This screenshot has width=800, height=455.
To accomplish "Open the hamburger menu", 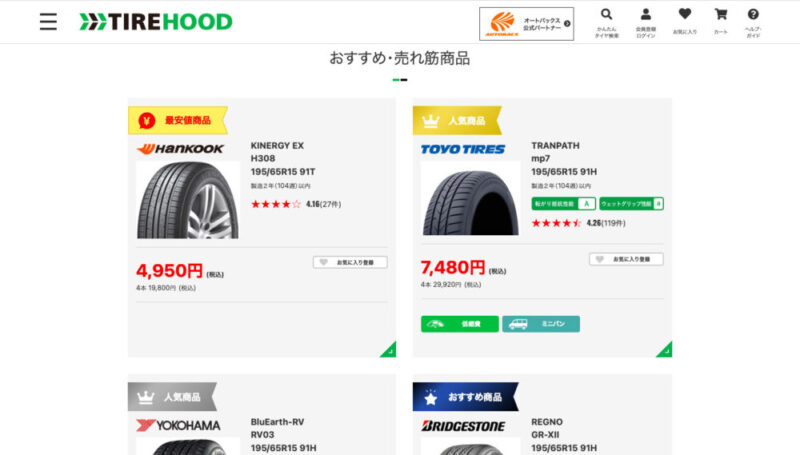I will tap(48, 22).
